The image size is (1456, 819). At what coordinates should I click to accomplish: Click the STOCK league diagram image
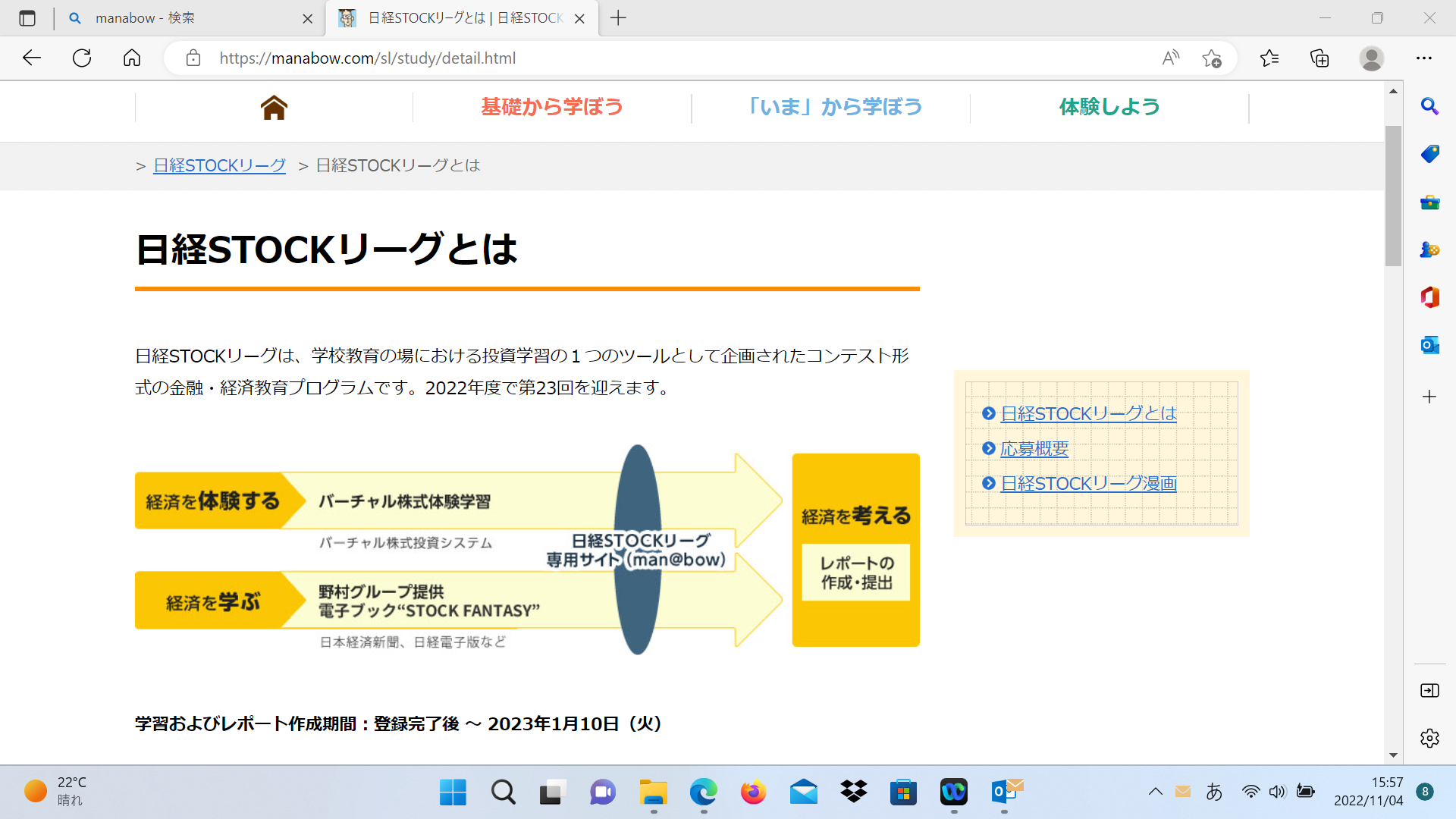(x=527, y=551)
